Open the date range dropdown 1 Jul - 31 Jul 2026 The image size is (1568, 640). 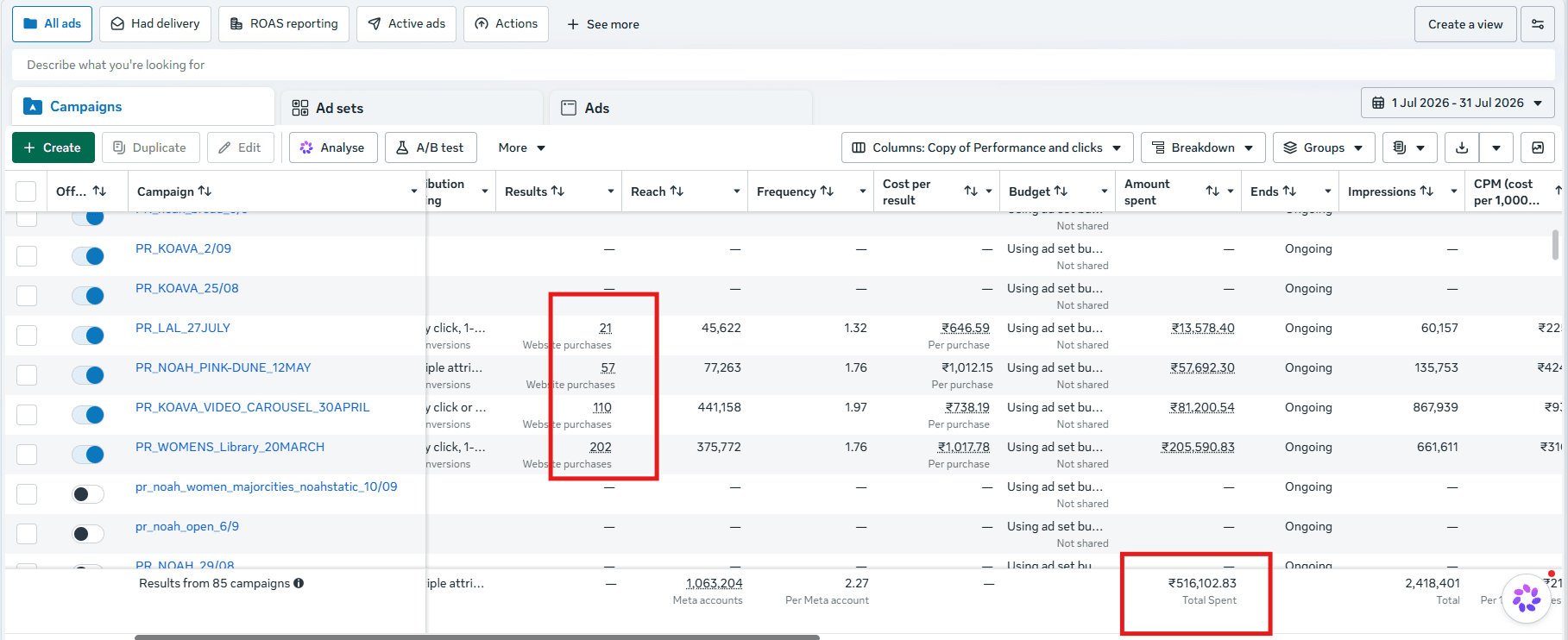coord(1458,103)
